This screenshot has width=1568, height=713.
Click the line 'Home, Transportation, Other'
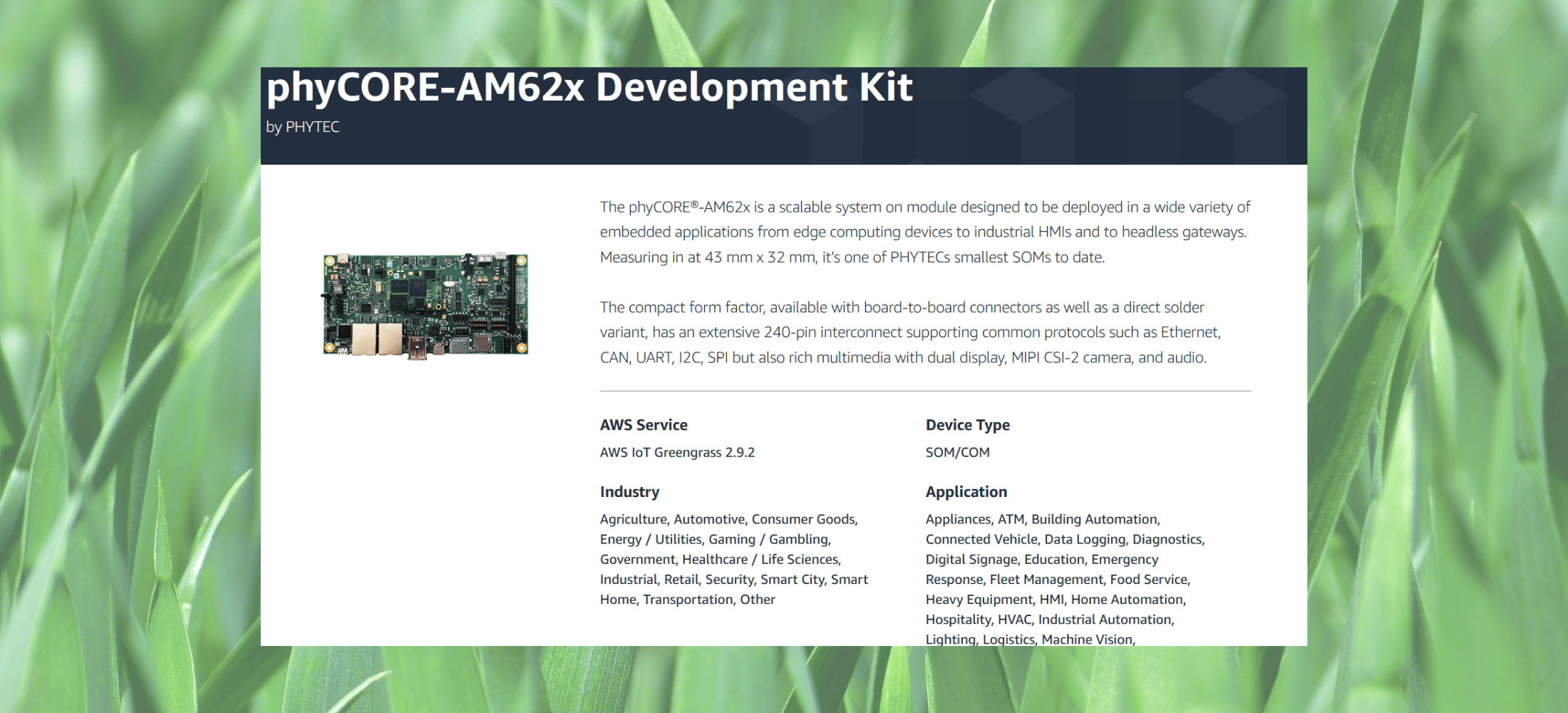687,599
